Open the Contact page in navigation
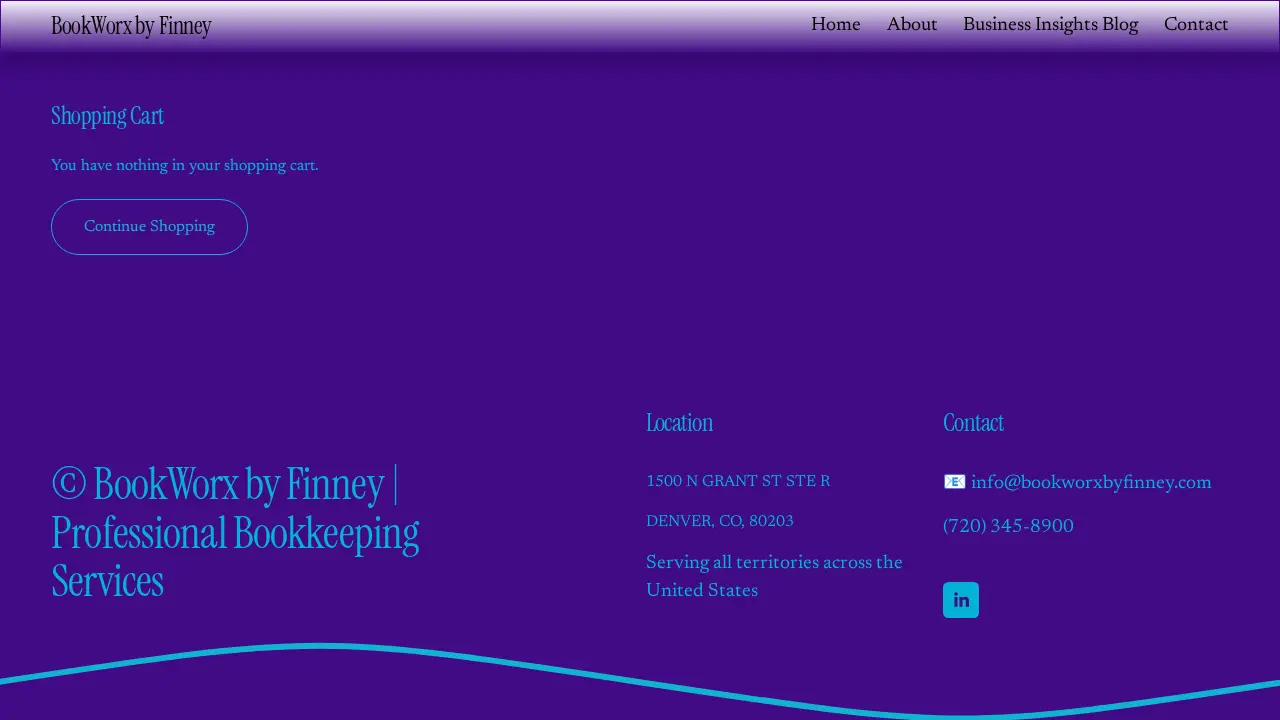 (x=1196, y=25)
